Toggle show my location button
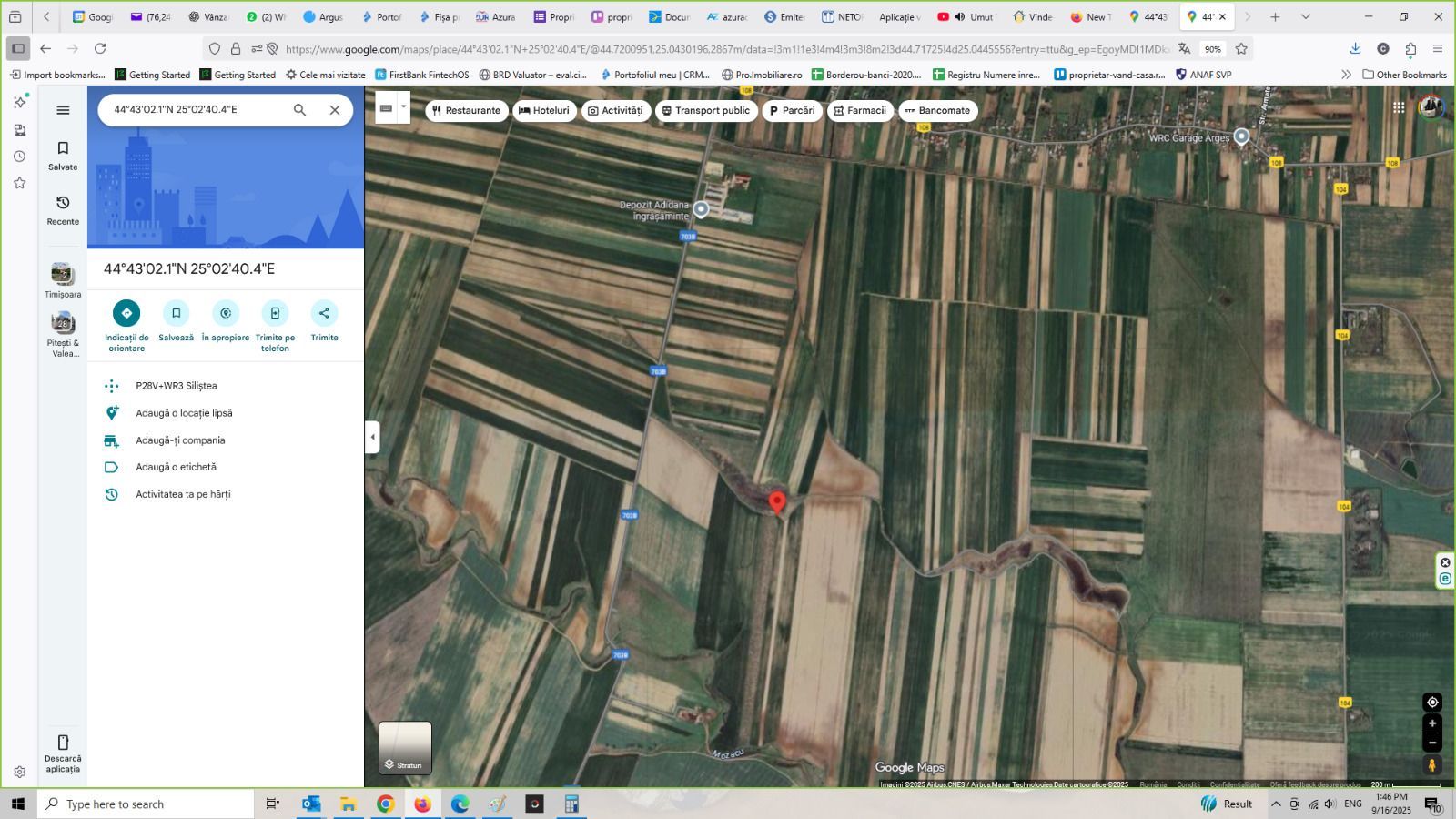 pyautogui.click(x=1432, y=702)
